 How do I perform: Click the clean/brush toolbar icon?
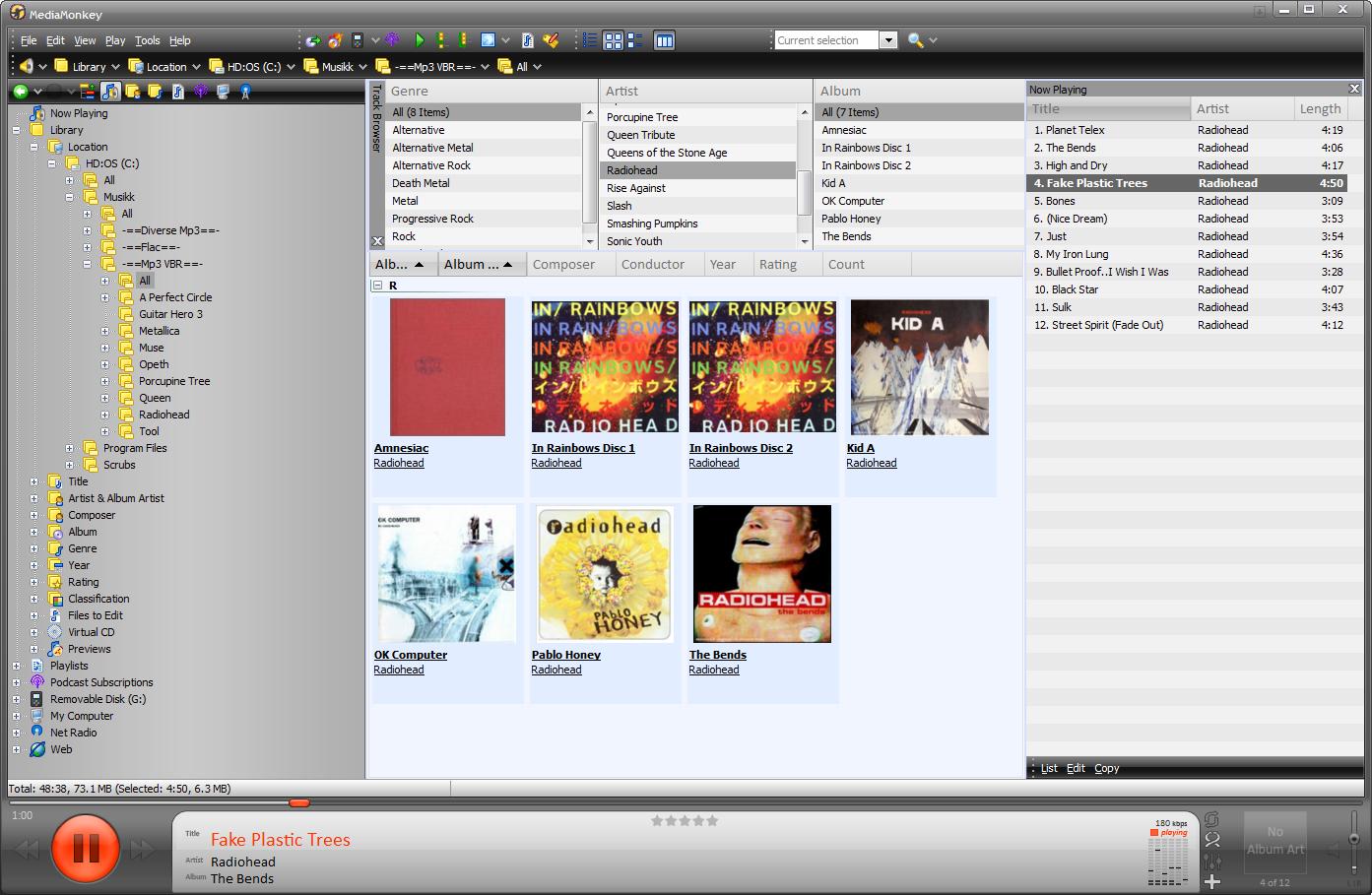[x=551, y=40]
